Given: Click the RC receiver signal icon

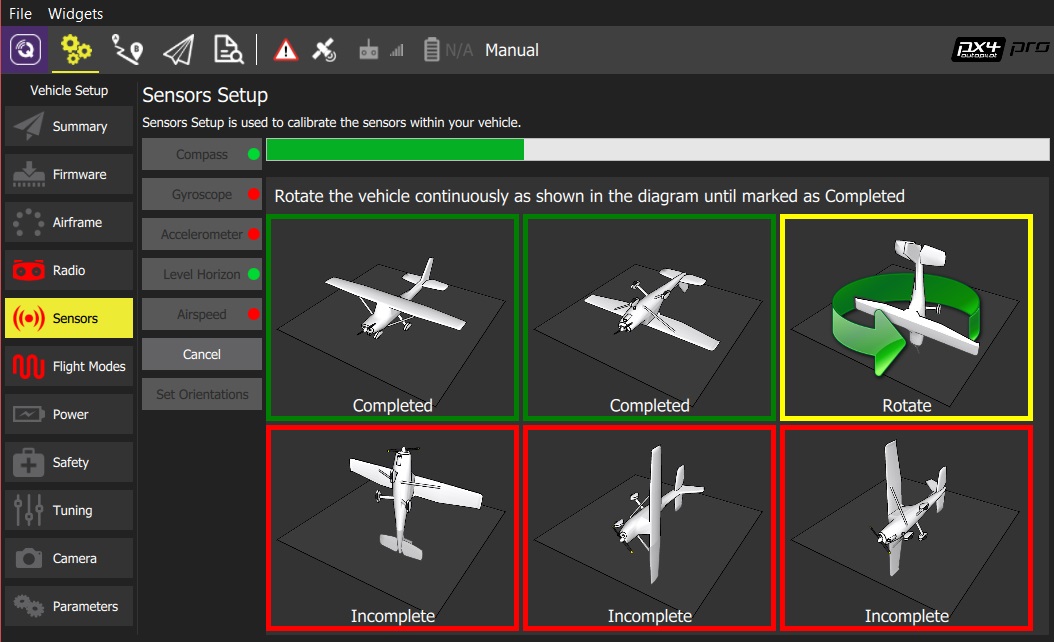Looking at the screenshot, I should point(368,48).
